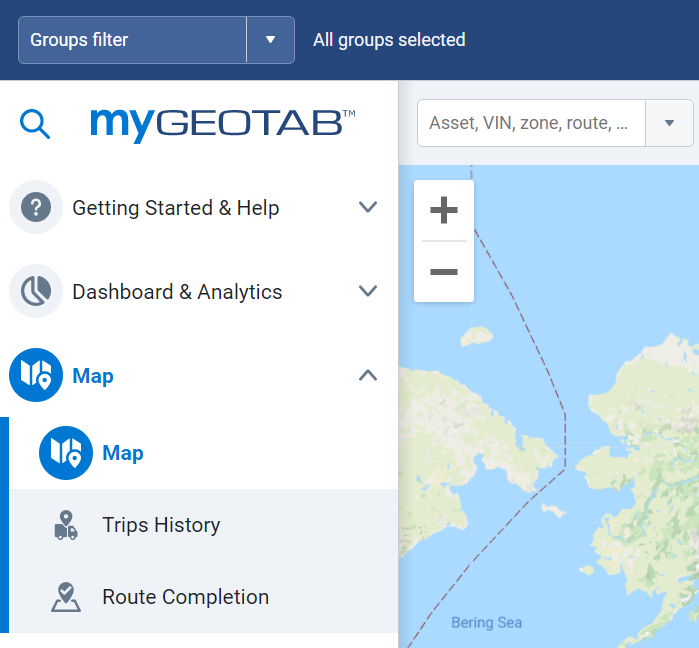The height and width of the screenshot is (648, 699).
Task: Click the Dashboard & Analytics pie chart icon
Action: pyautogui.click(x=36, y=292)
